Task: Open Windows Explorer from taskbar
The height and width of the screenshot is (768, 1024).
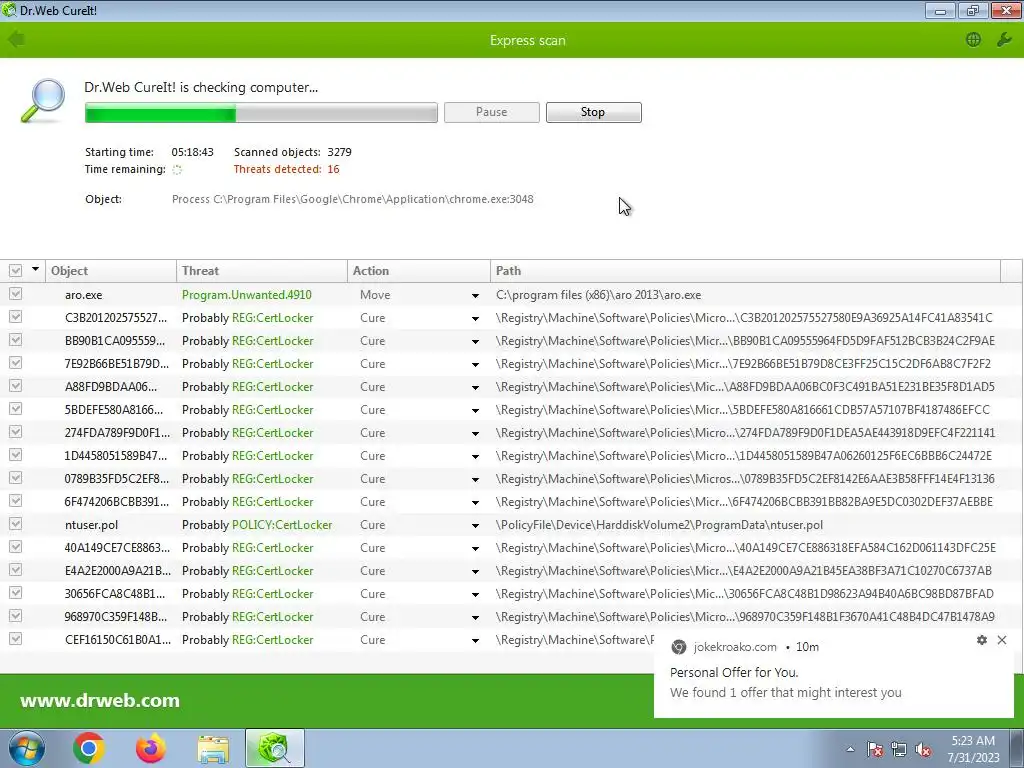Action: 213,748
